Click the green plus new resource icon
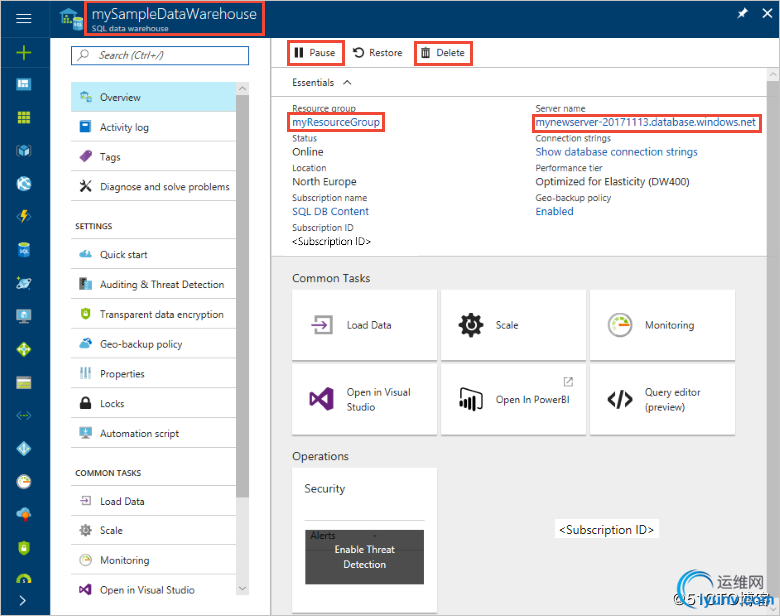The image size is (780, 616). pyautogui.click(x=23, y=52)
